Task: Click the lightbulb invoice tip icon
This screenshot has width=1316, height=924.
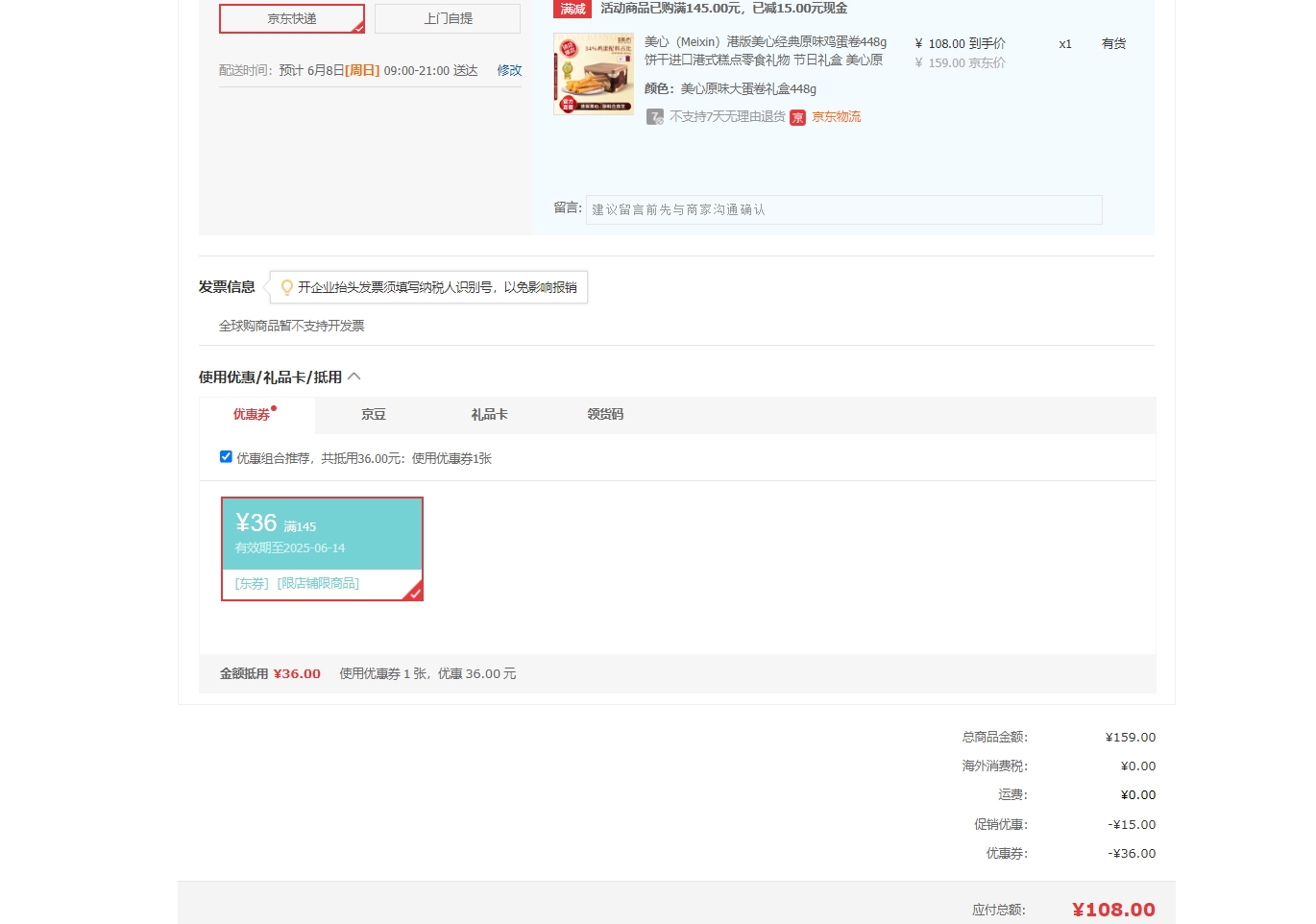Action: pyautogui.click(x=286, y=287)
